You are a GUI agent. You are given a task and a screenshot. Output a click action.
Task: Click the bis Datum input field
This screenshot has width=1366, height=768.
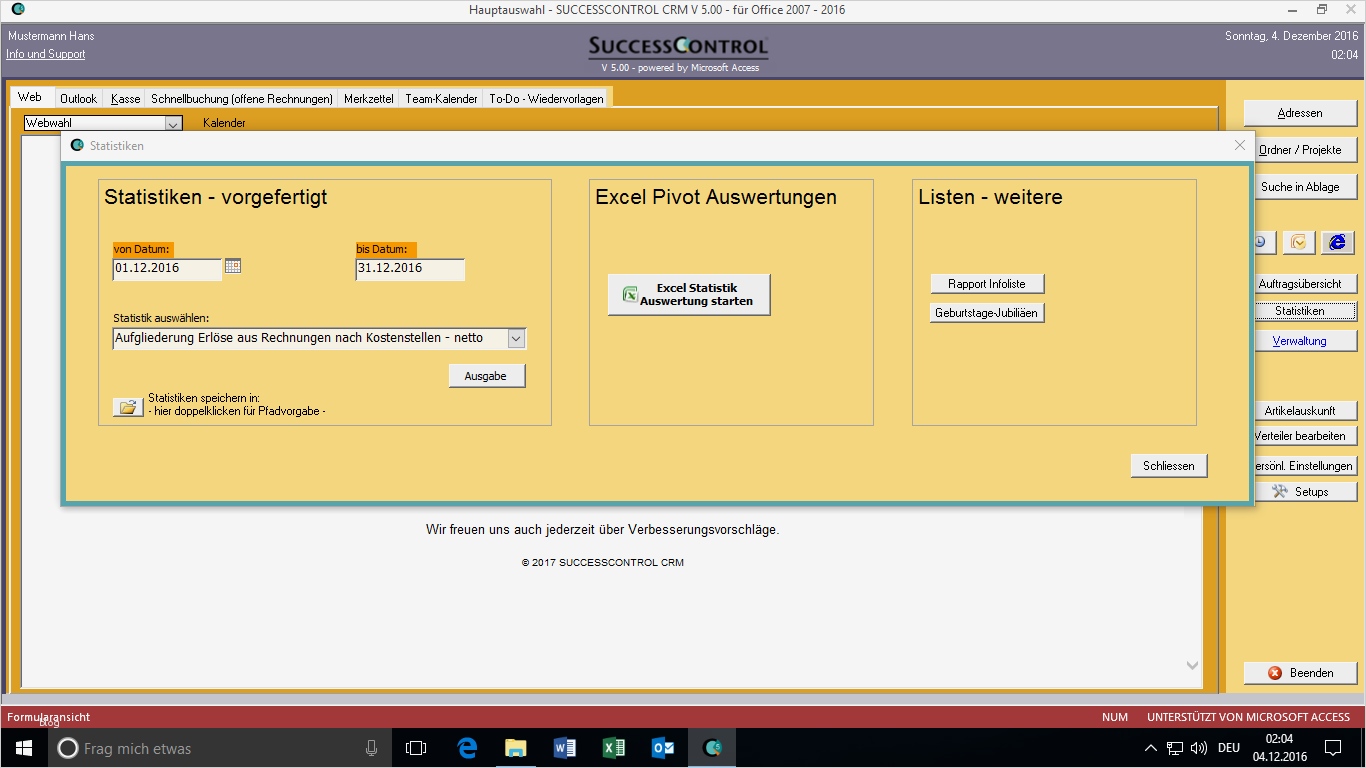coord(410,269)
